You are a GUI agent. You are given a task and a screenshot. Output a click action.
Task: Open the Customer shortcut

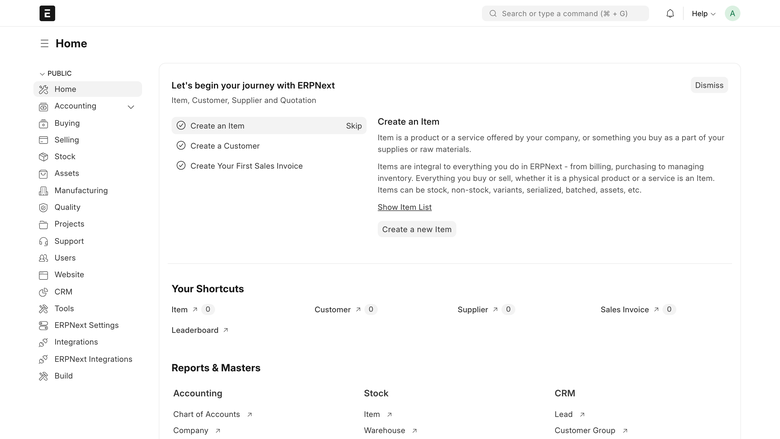pos(332,310)
